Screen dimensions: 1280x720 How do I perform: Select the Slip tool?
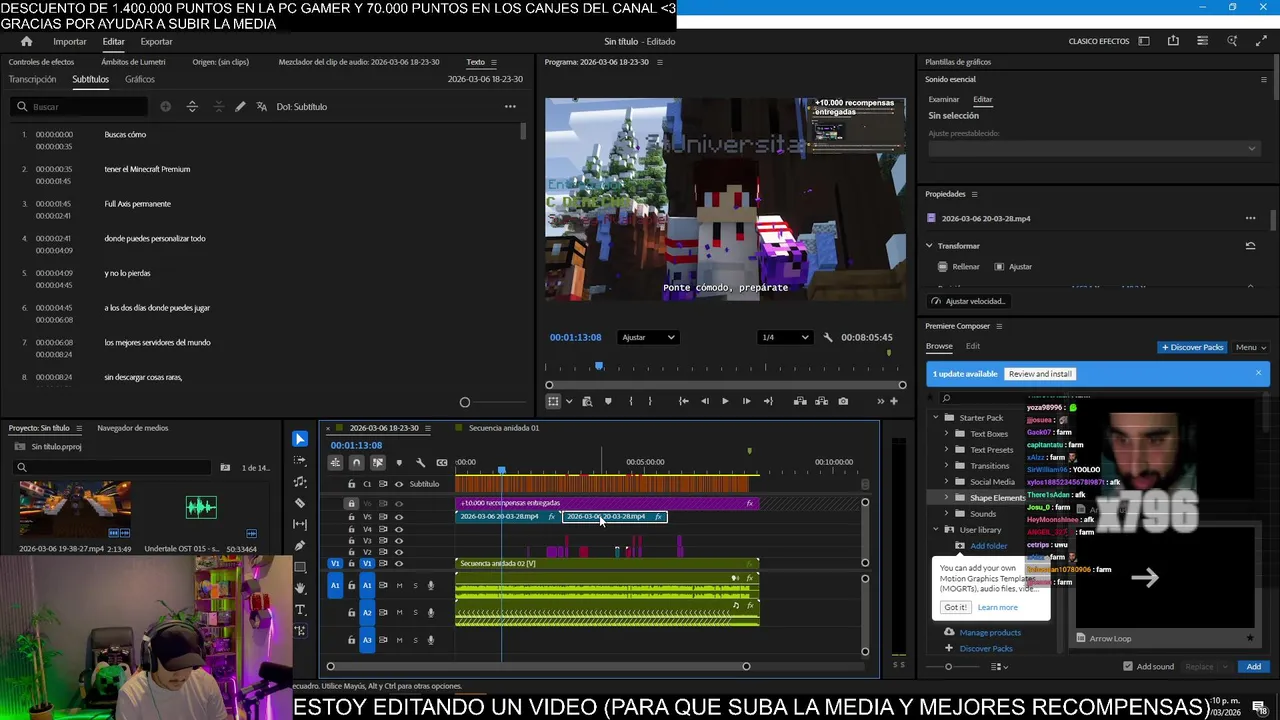300,524
